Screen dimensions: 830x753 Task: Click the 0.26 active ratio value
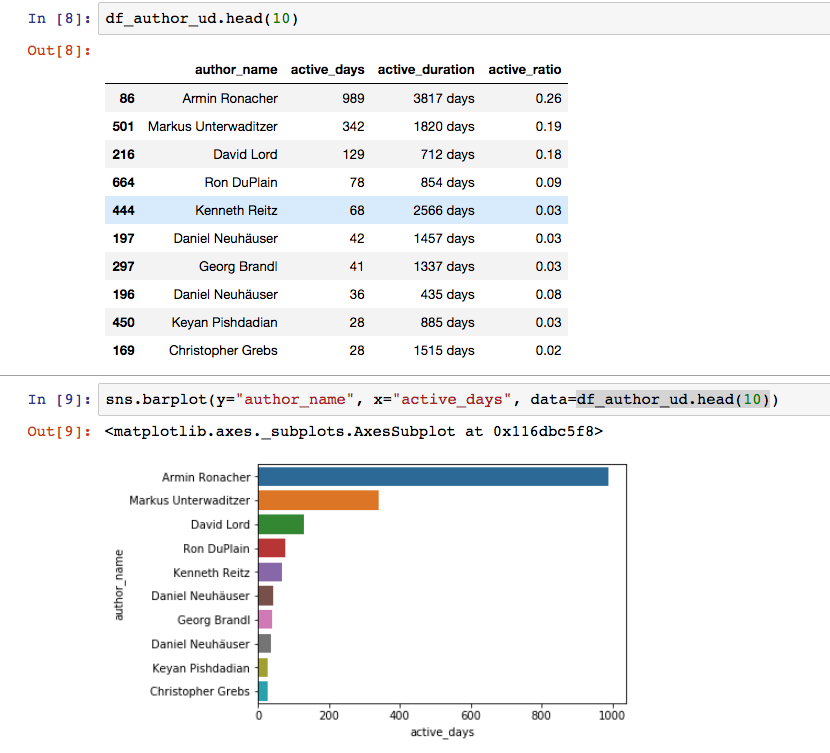point(548,98)
